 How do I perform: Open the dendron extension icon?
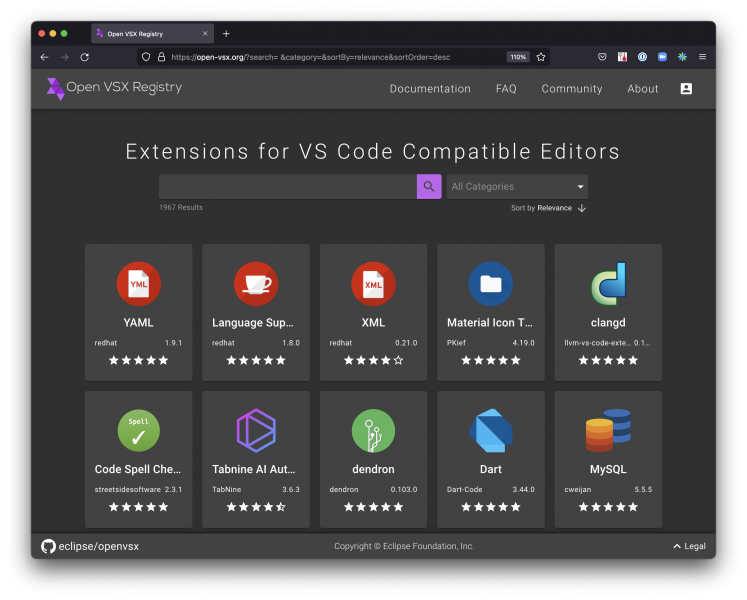pos(373,430)
